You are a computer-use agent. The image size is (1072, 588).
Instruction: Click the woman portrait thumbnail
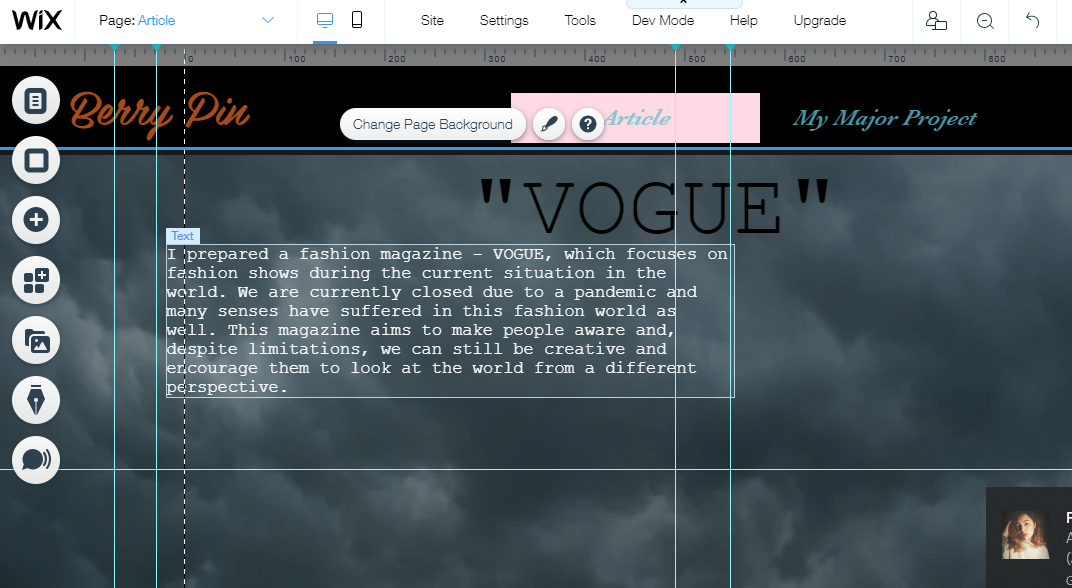[x=1026, y=535]
